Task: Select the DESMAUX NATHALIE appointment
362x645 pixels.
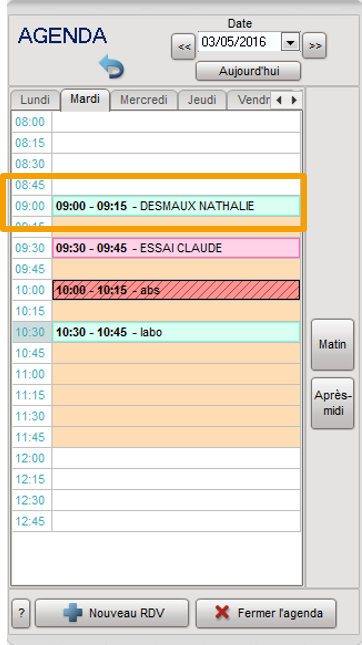Action: (x=176, y=206)
